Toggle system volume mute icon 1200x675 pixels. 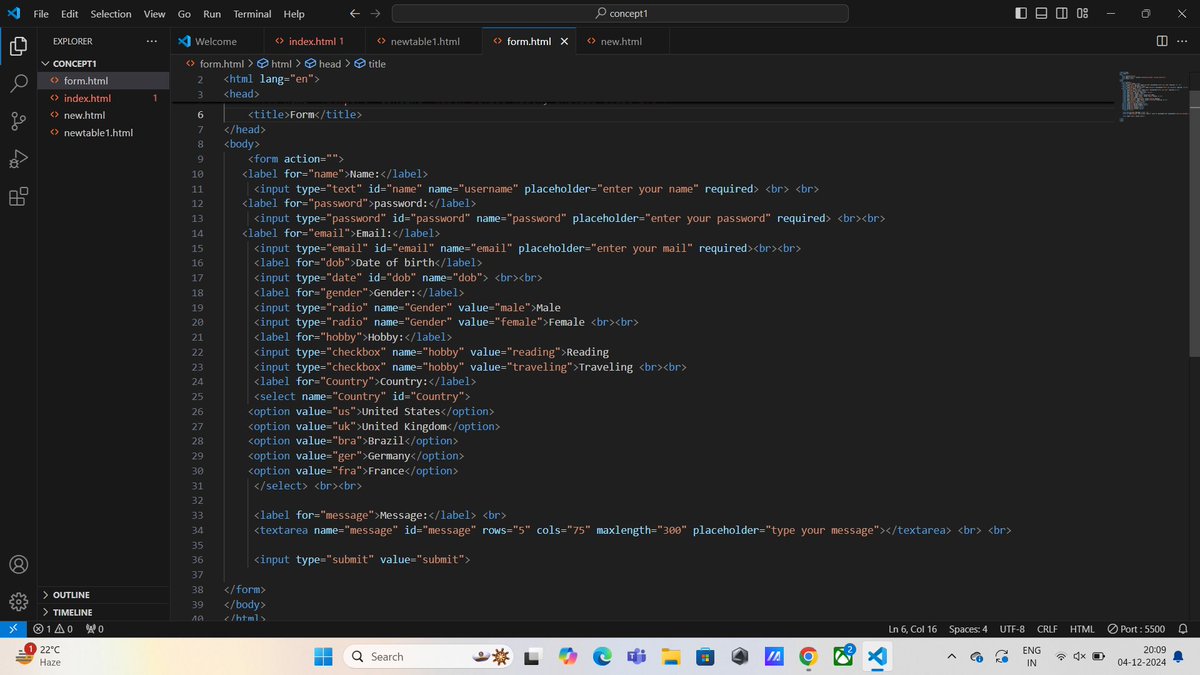point(1079,657)
